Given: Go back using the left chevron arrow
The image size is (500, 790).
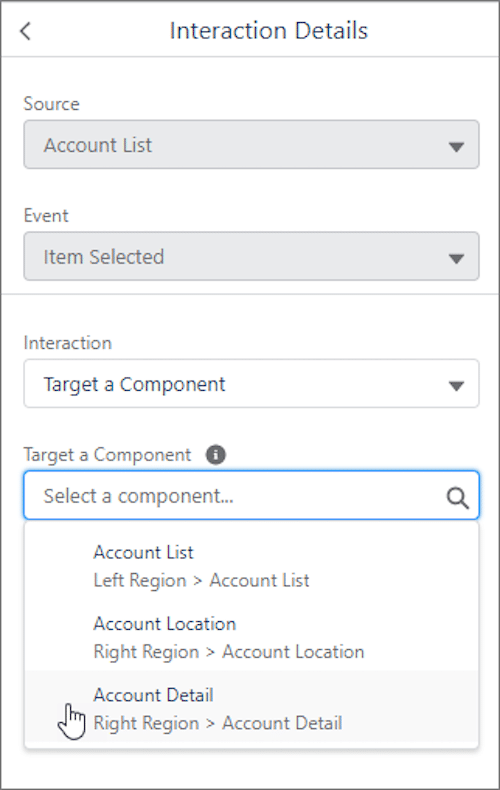Looking at the screenshot, I should [x=25, y=31].
